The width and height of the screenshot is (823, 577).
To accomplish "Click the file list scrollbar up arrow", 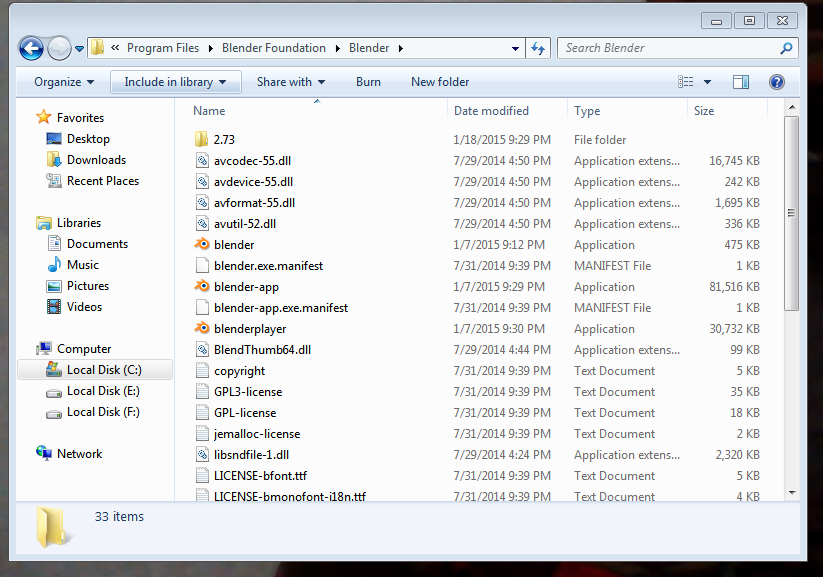I will pos(792,107).
